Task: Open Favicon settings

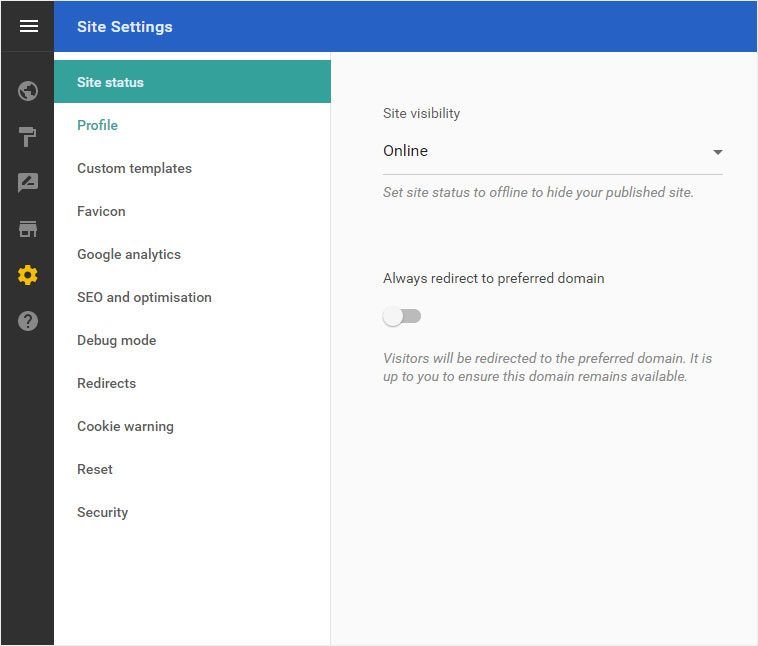Action: click(192, 211)
